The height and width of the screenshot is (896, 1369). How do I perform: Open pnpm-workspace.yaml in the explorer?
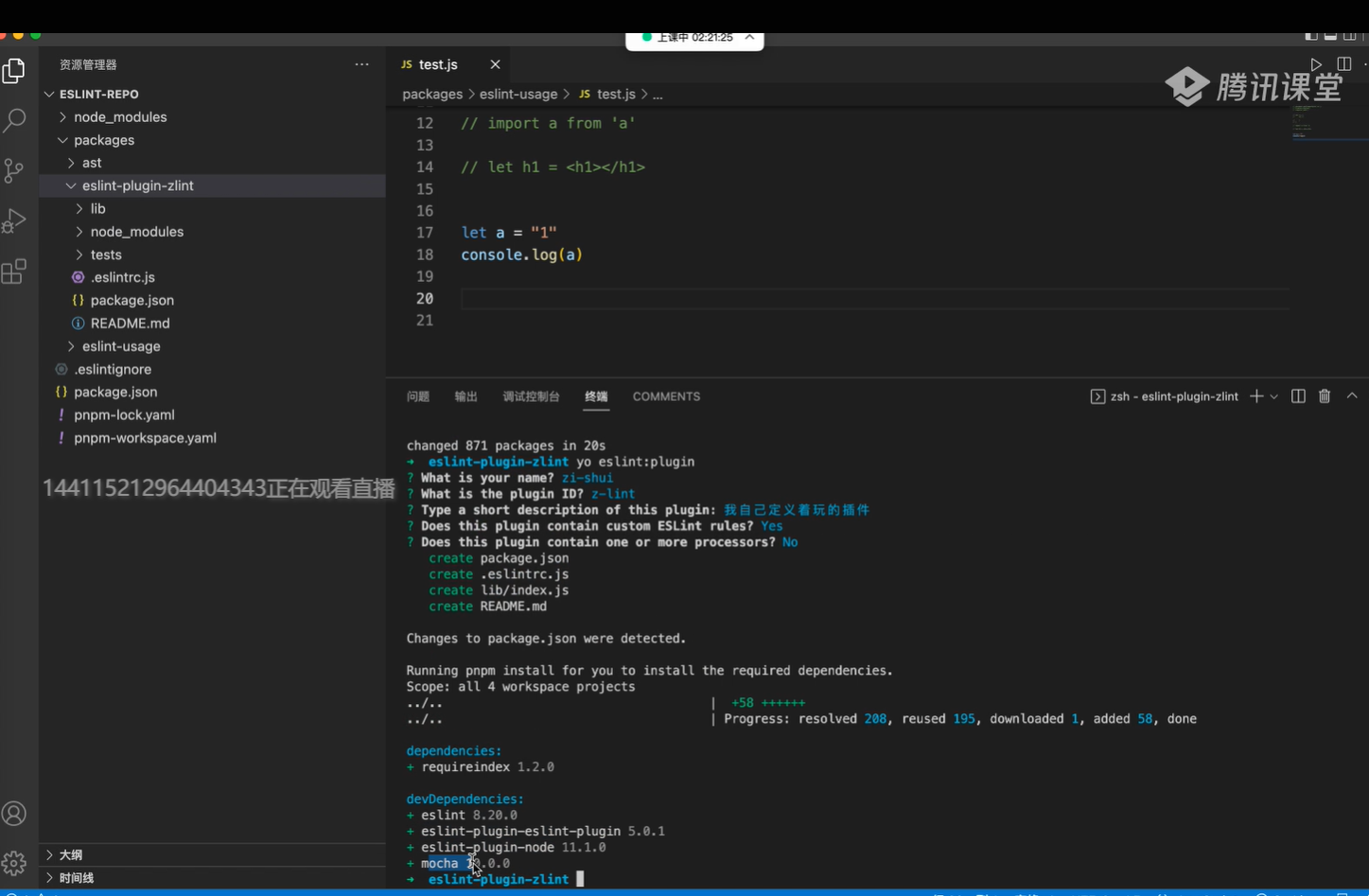pos(145,438)
